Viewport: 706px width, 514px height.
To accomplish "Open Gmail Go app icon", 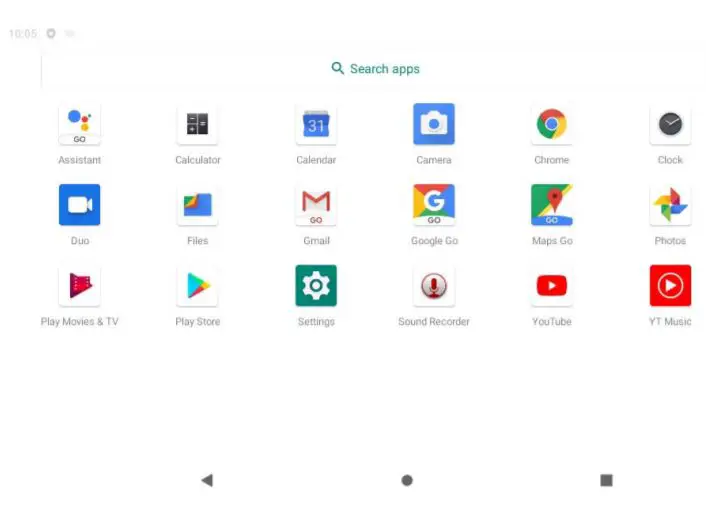I will point(316,205).
